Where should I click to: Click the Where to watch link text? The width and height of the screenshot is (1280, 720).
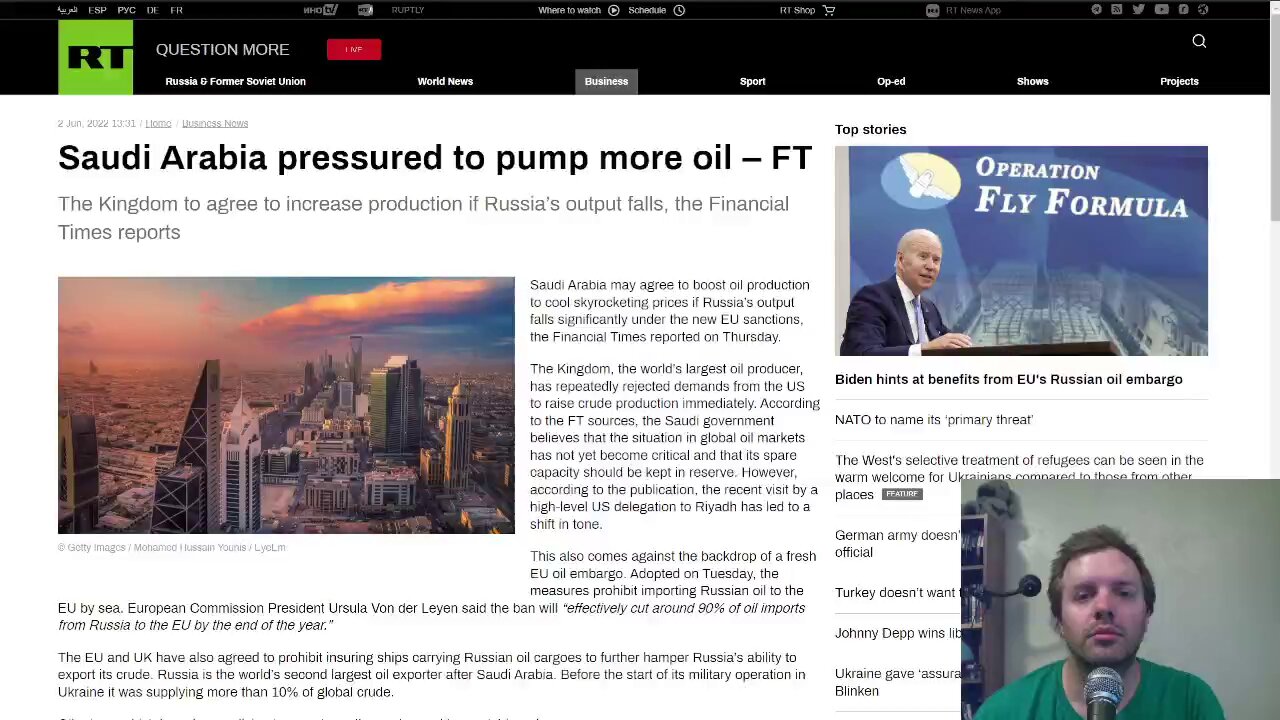point(570,10)
